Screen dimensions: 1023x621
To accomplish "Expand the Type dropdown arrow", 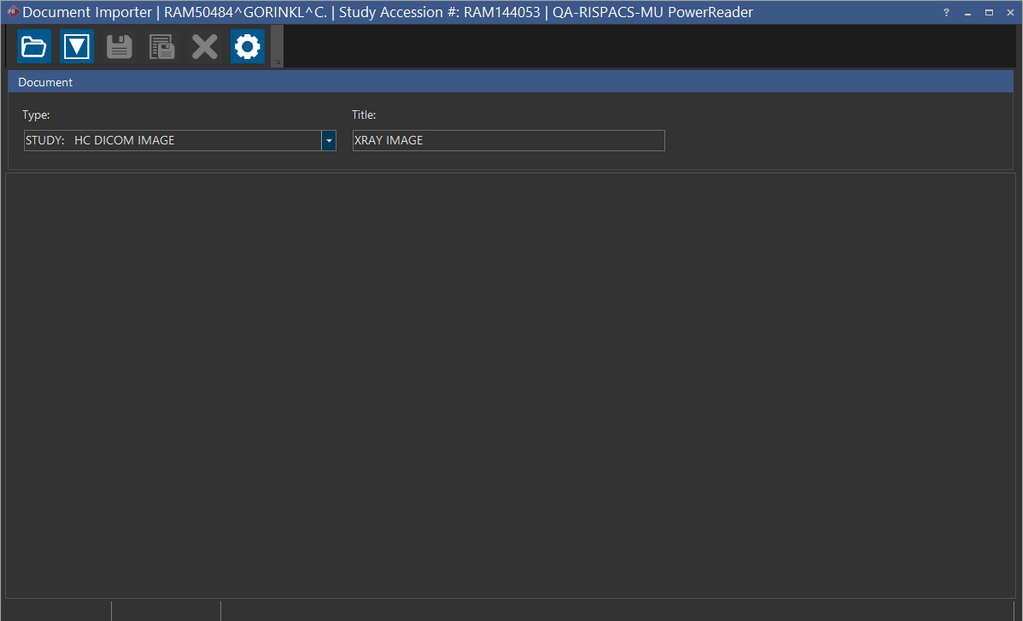I will pos(328,141).
